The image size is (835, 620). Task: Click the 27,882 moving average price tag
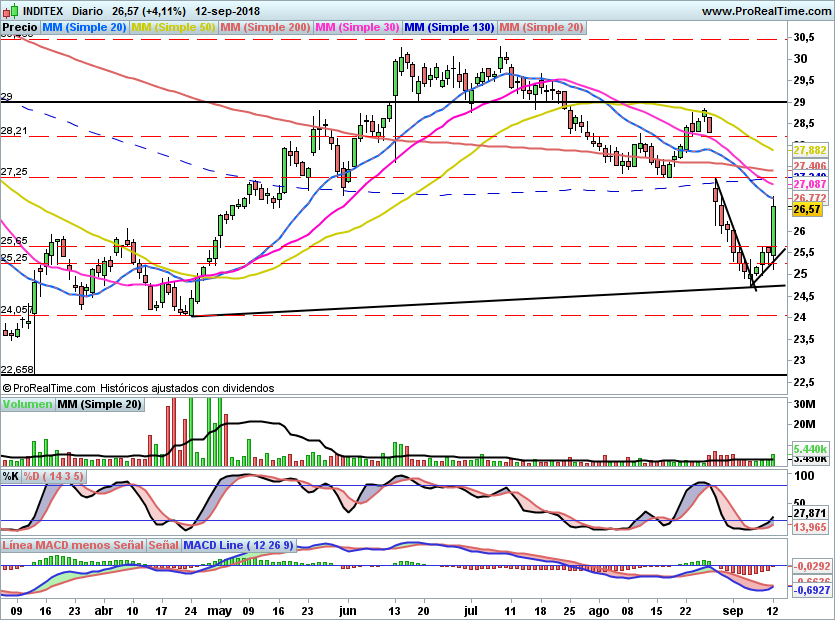(808, 149)
